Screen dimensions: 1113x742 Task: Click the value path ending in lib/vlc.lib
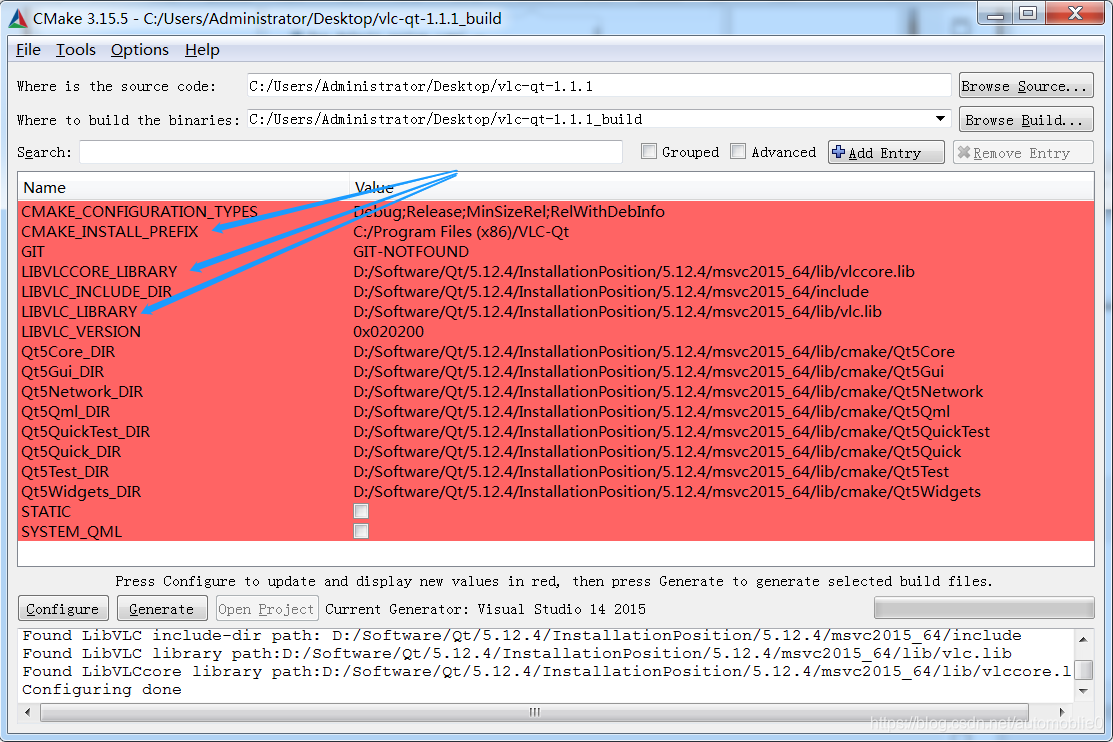pos(618,312)
